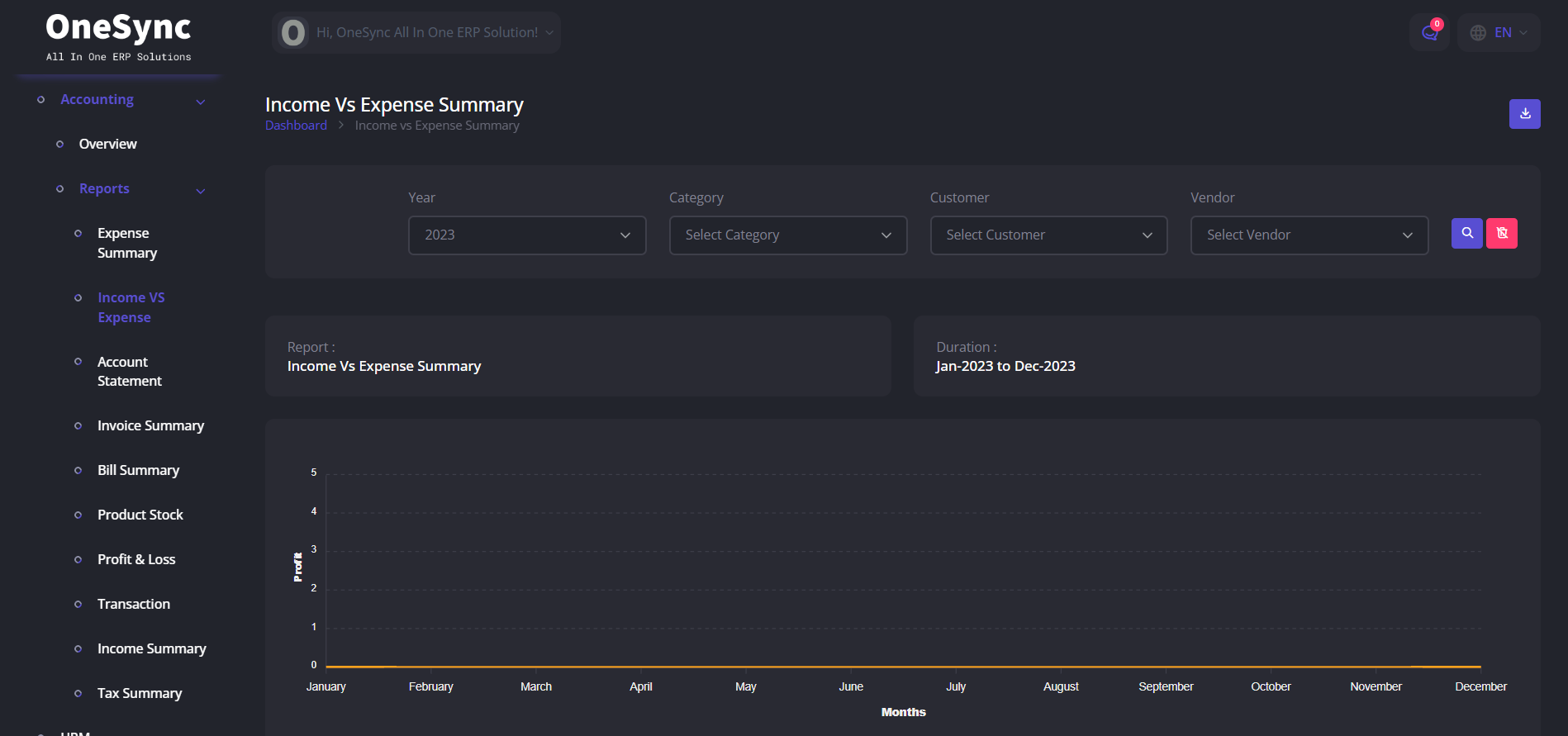Open the Year dropdown showing 2023

point(526,235)
